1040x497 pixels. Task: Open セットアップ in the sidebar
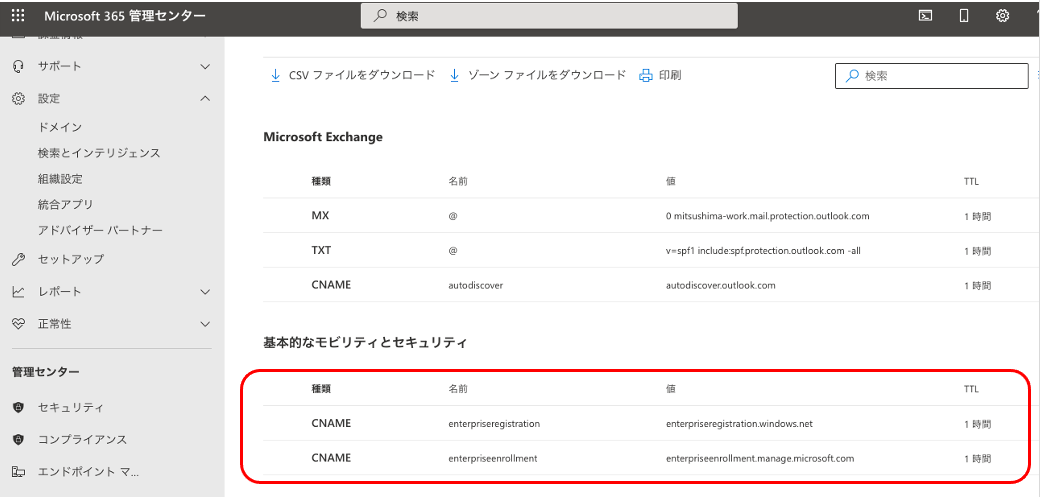click(x=71, y=259)
